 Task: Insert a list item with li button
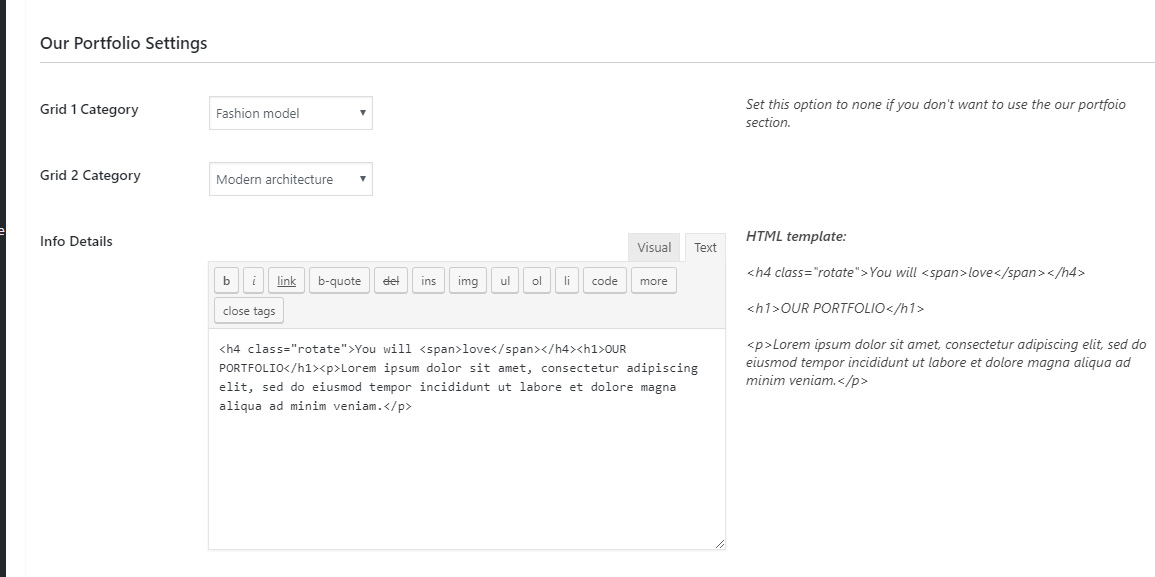point(567,281)
